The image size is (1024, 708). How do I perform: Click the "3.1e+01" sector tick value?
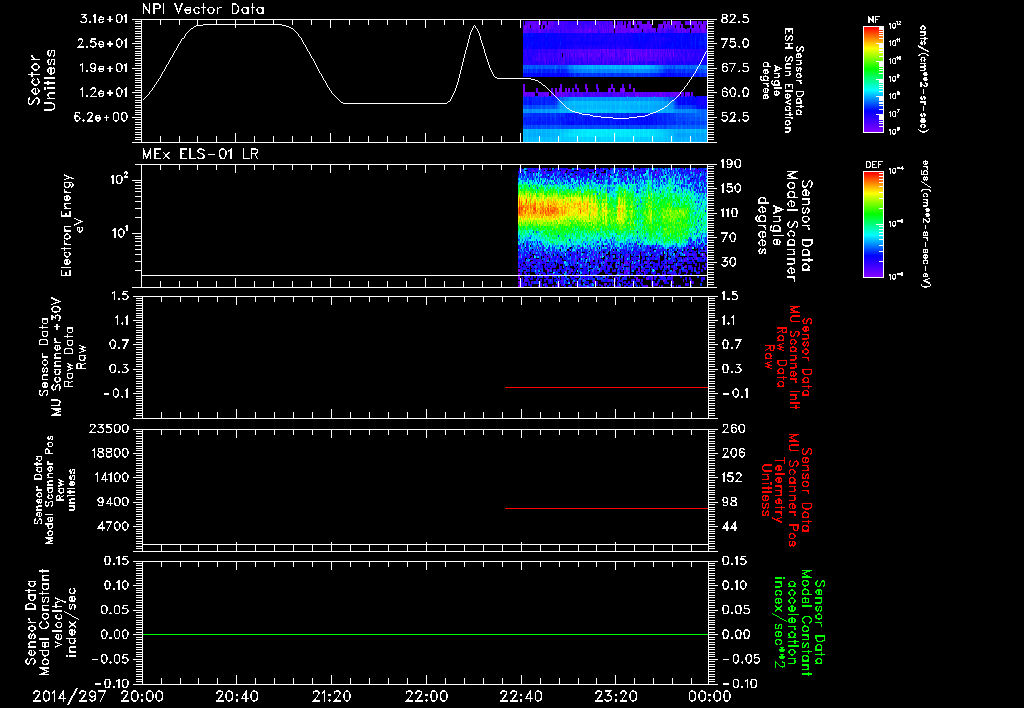tap(104, 19)
